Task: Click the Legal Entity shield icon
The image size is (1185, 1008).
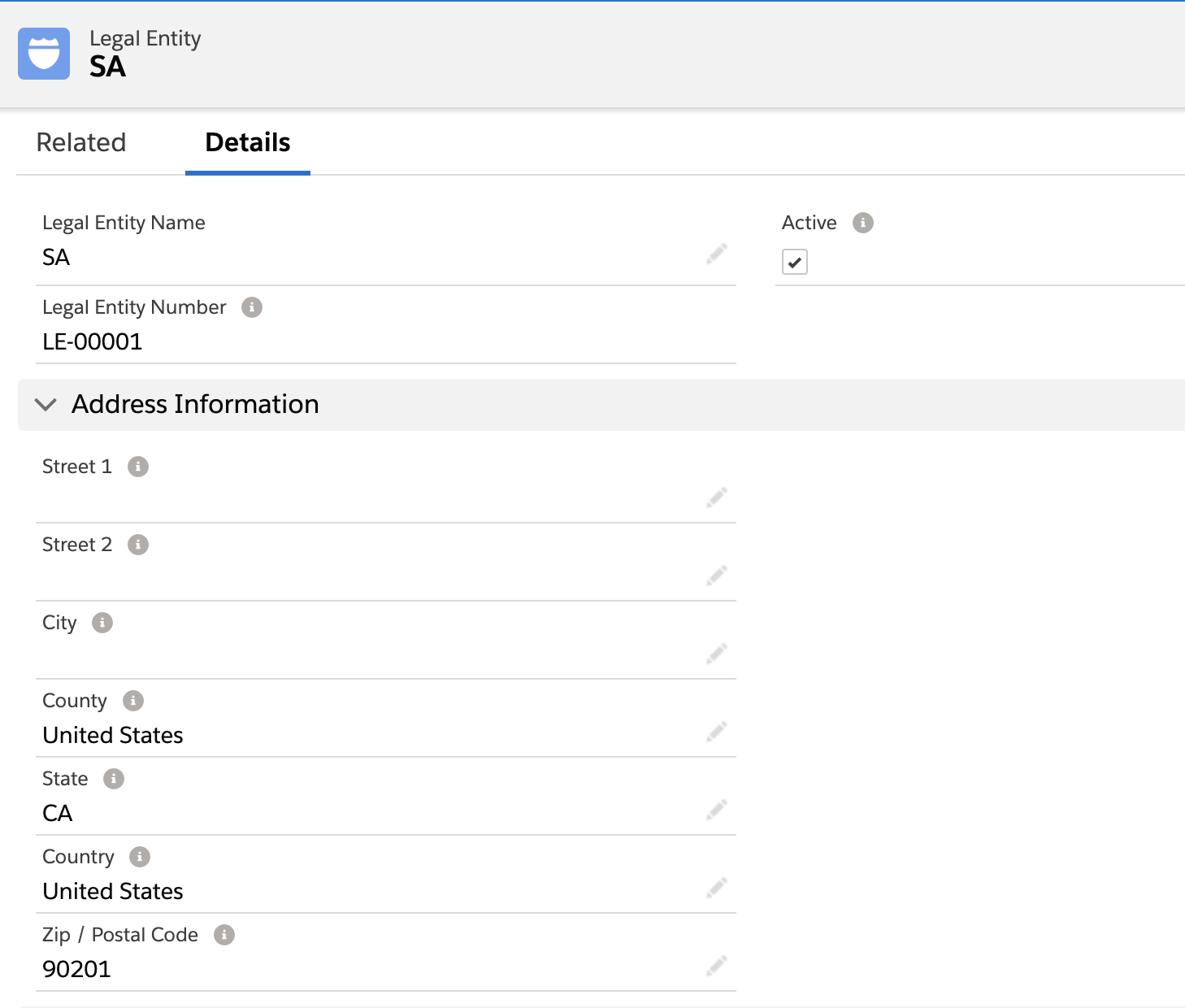Action: [44, 54]
